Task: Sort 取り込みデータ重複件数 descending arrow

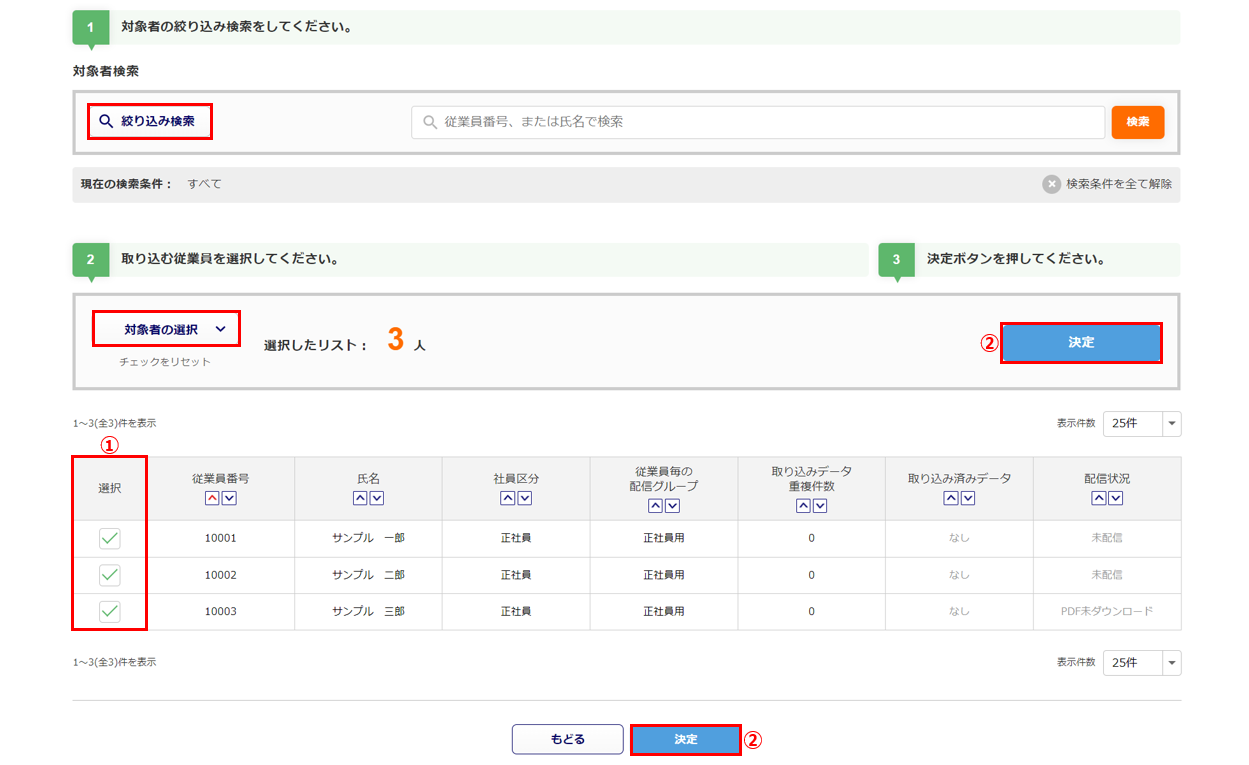Action: pyautogui.click(x=820, y=506)
